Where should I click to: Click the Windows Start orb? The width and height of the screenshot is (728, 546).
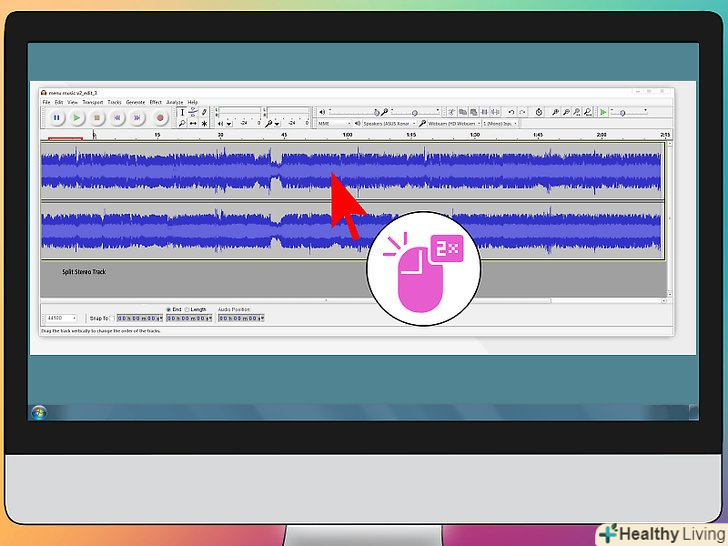point(39,412)
